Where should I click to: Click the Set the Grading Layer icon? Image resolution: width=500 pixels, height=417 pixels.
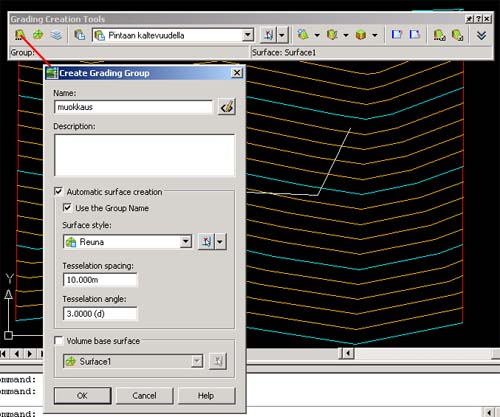(56, 35)
